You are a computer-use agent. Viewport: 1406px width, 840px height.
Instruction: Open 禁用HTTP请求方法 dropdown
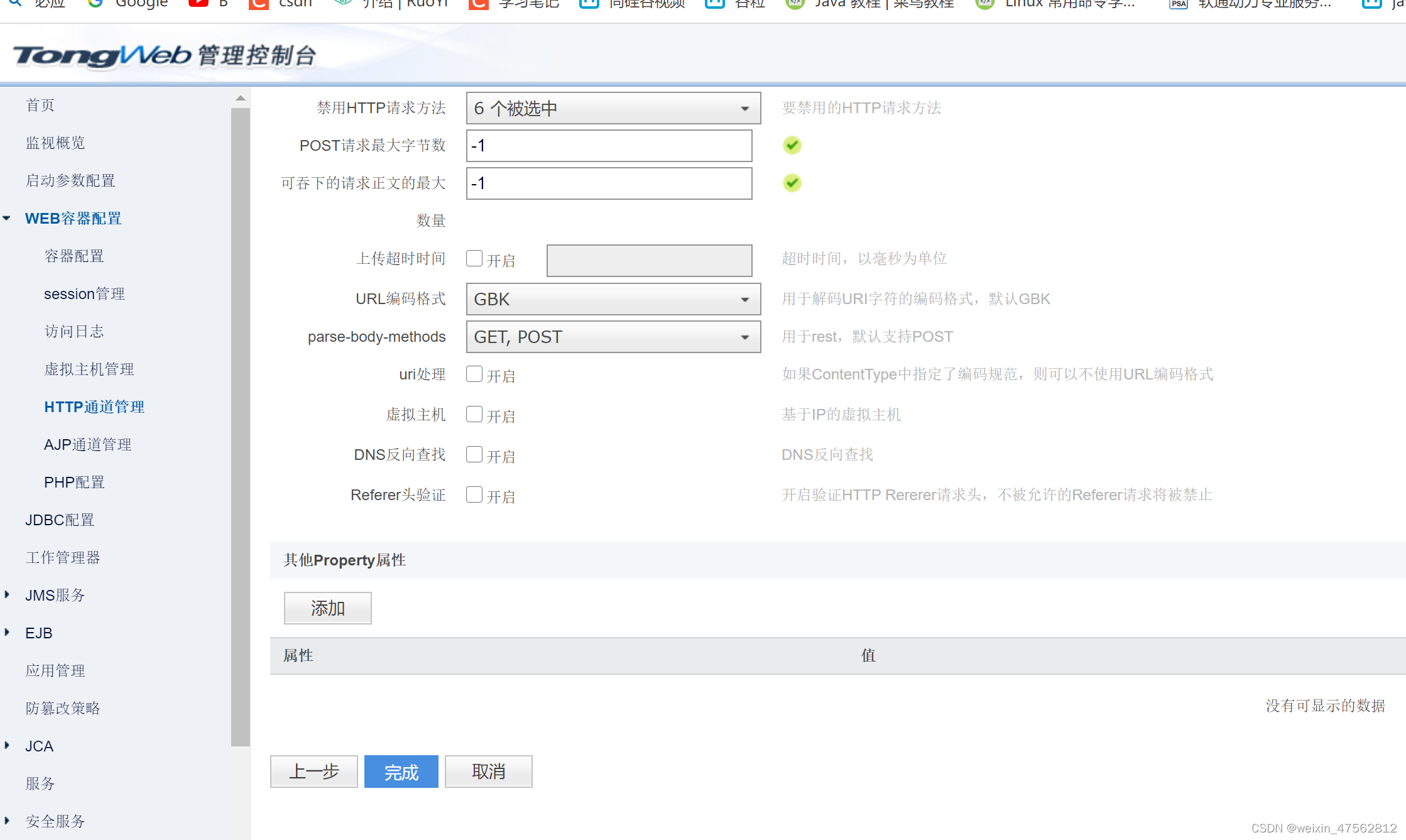click(x=613, y=108)
